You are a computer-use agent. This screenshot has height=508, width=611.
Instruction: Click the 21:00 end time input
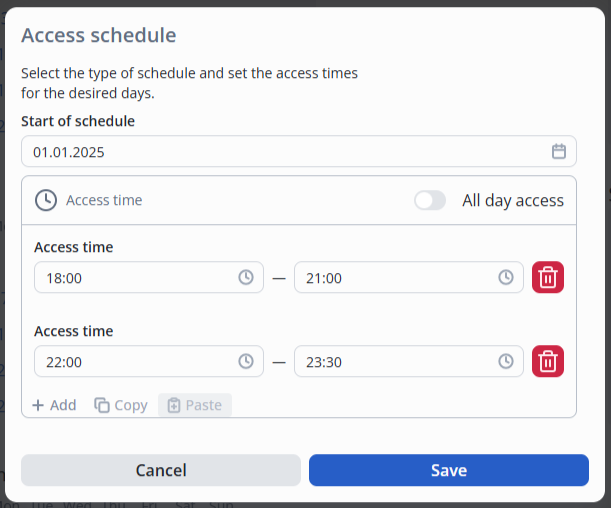tap(390, 278)
